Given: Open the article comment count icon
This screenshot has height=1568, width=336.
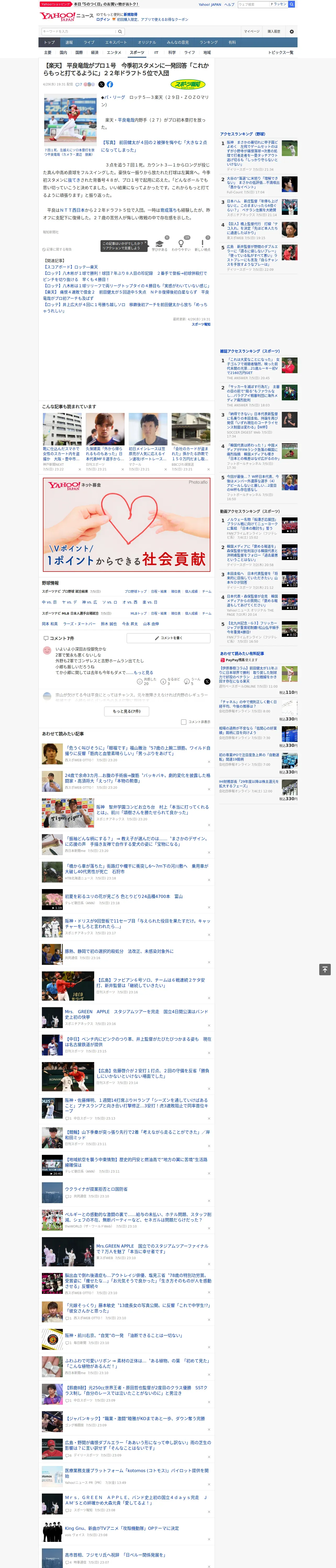Looking at the screenshot, I should click(x=79, y=85).
